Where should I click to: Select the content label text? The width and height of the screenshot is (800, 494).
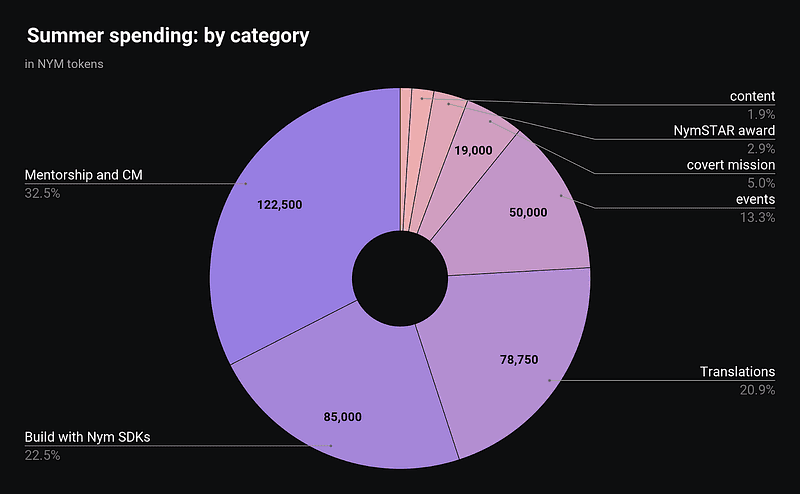(x=753, y=96)
